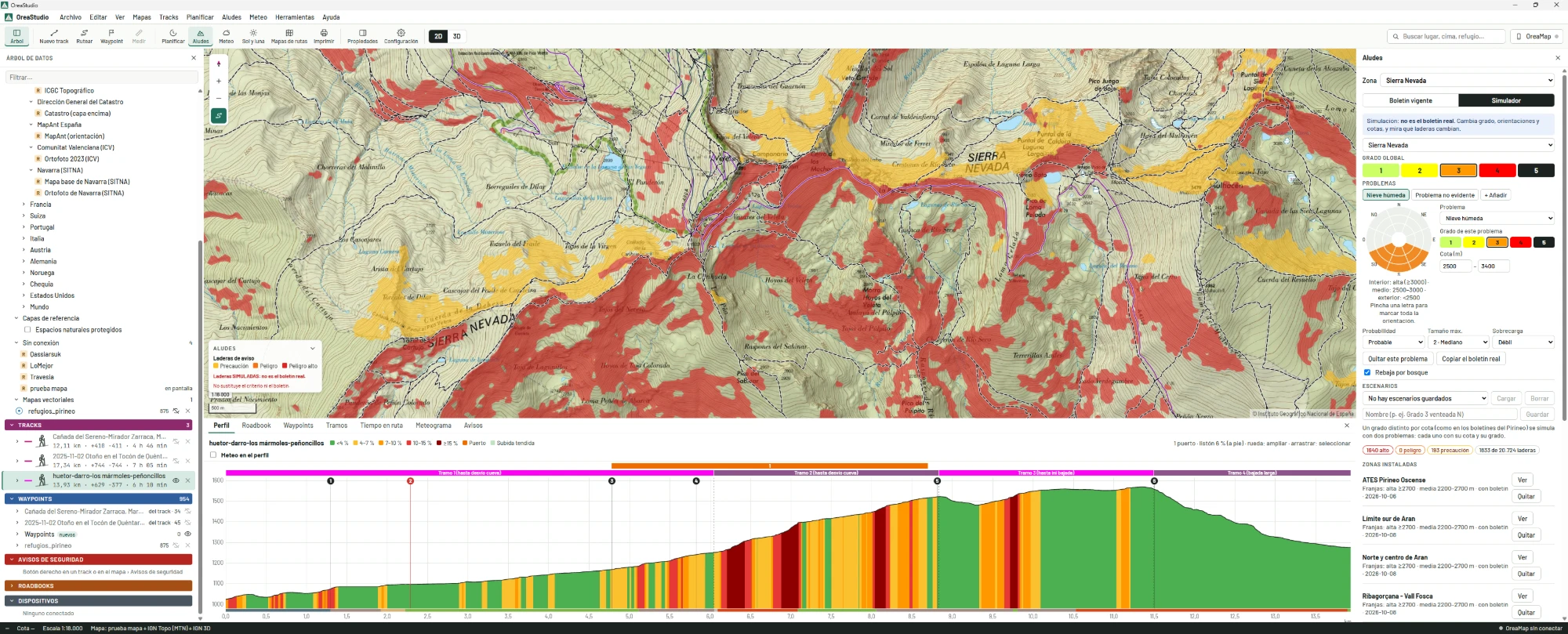The height and width of the screenshot is (634, 1568).
Task: Switch to the Meteograma tab
Action: 434,426
